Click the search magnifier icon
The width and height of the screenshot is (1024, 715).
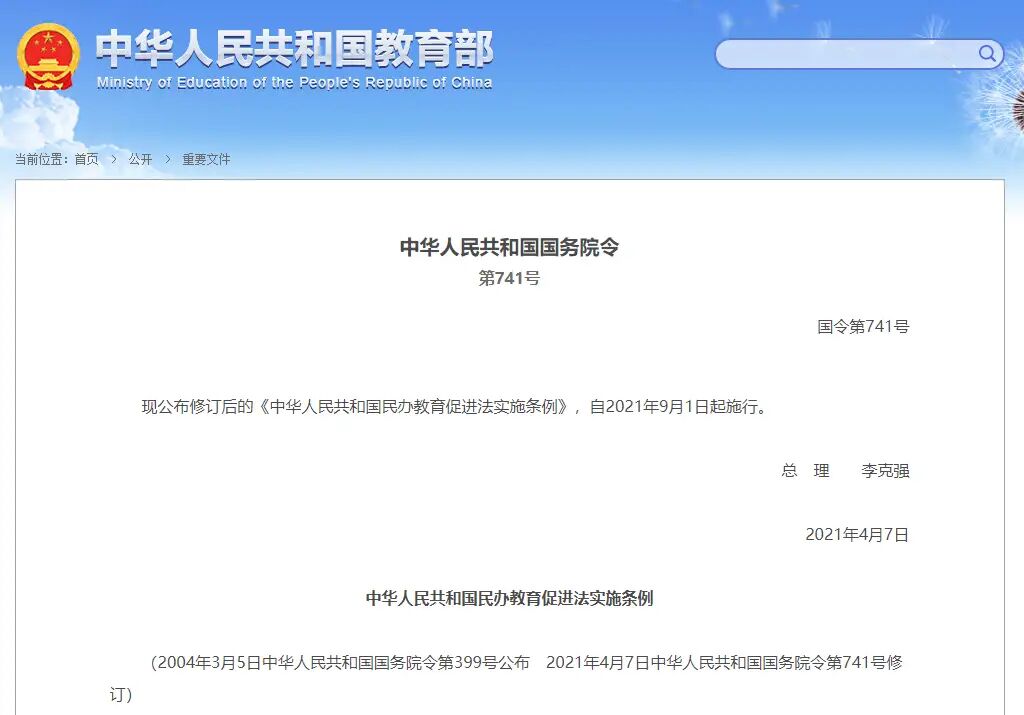(987, 53)
